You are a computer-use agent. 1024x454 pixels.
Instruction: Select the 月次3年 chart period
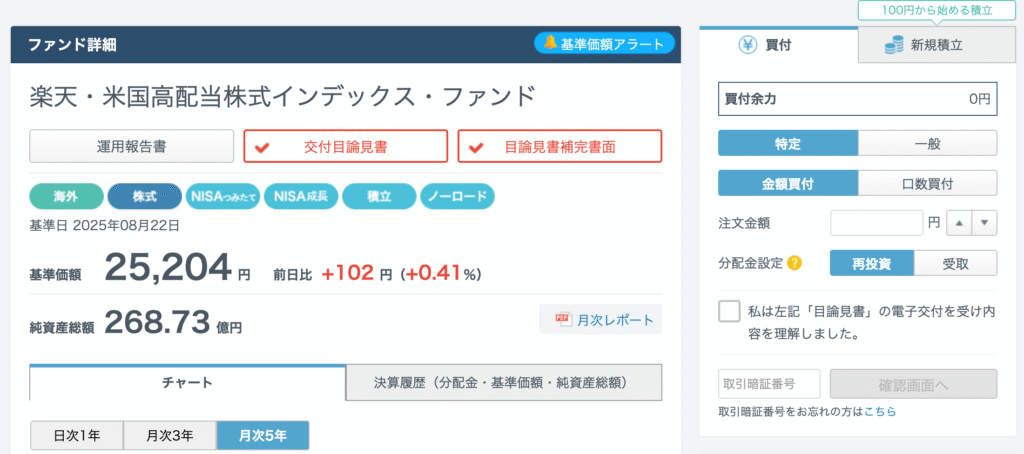point(170,436)
